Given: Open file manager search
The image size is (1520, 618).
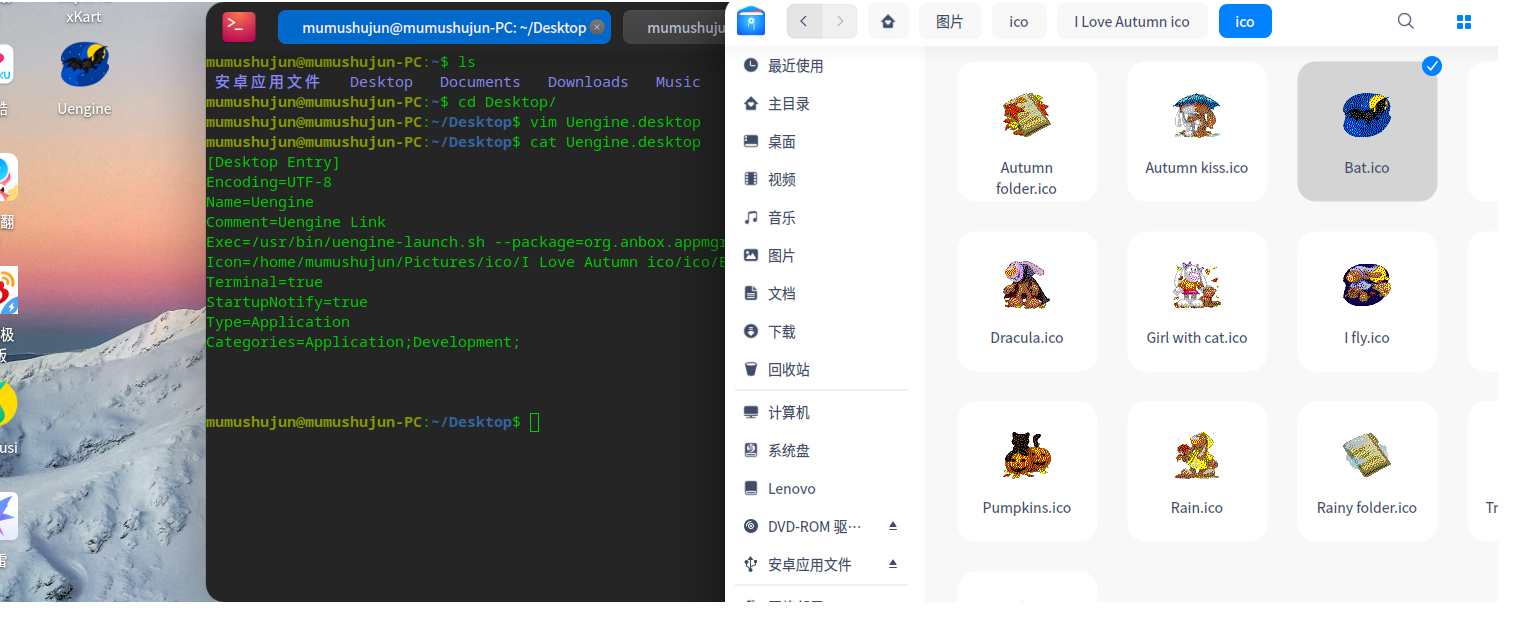Looking at the screenshot, I should [1406, 21].
